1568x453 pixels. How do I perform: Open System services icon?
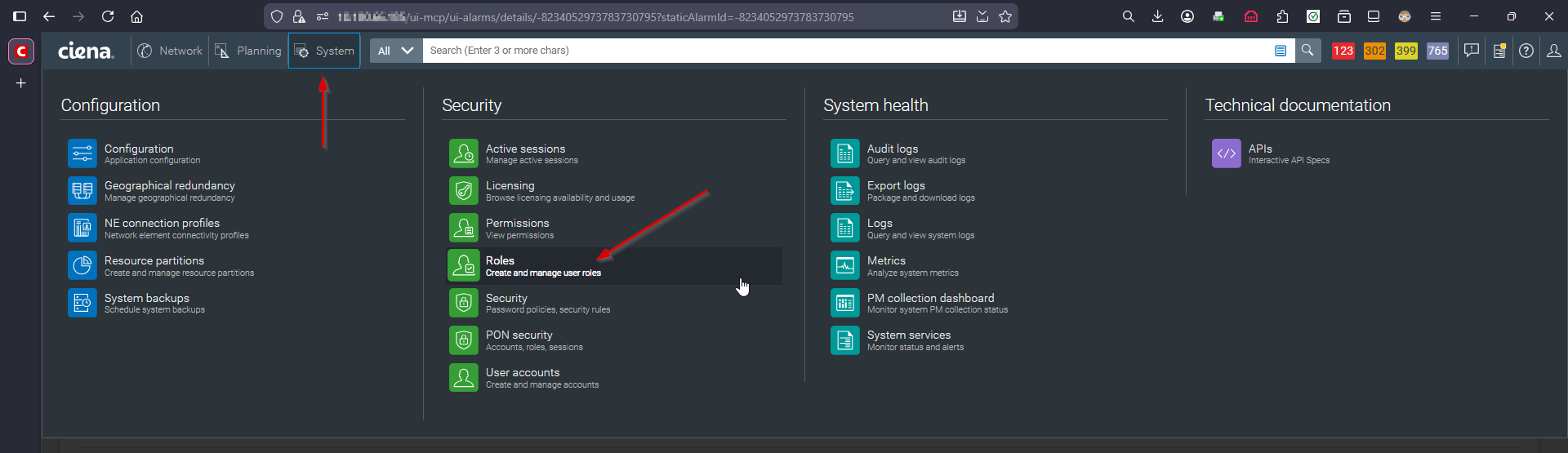point(845,340)
